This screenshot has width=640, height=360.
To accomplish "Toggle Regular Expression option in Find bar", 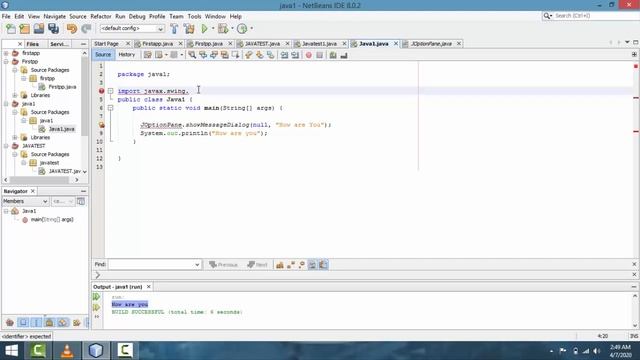I will coord(302,265).
